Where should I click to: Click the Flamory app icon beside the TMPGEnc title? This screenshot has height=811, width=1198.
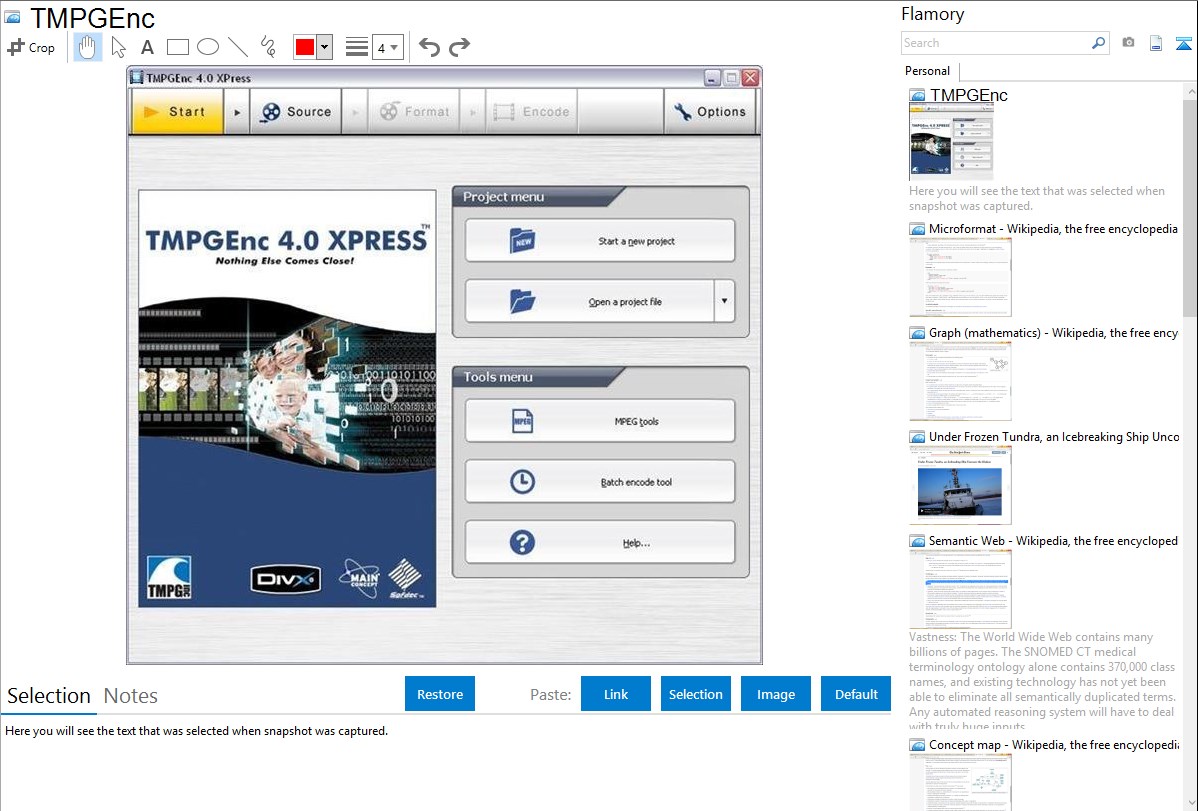[x=12, y=17]
